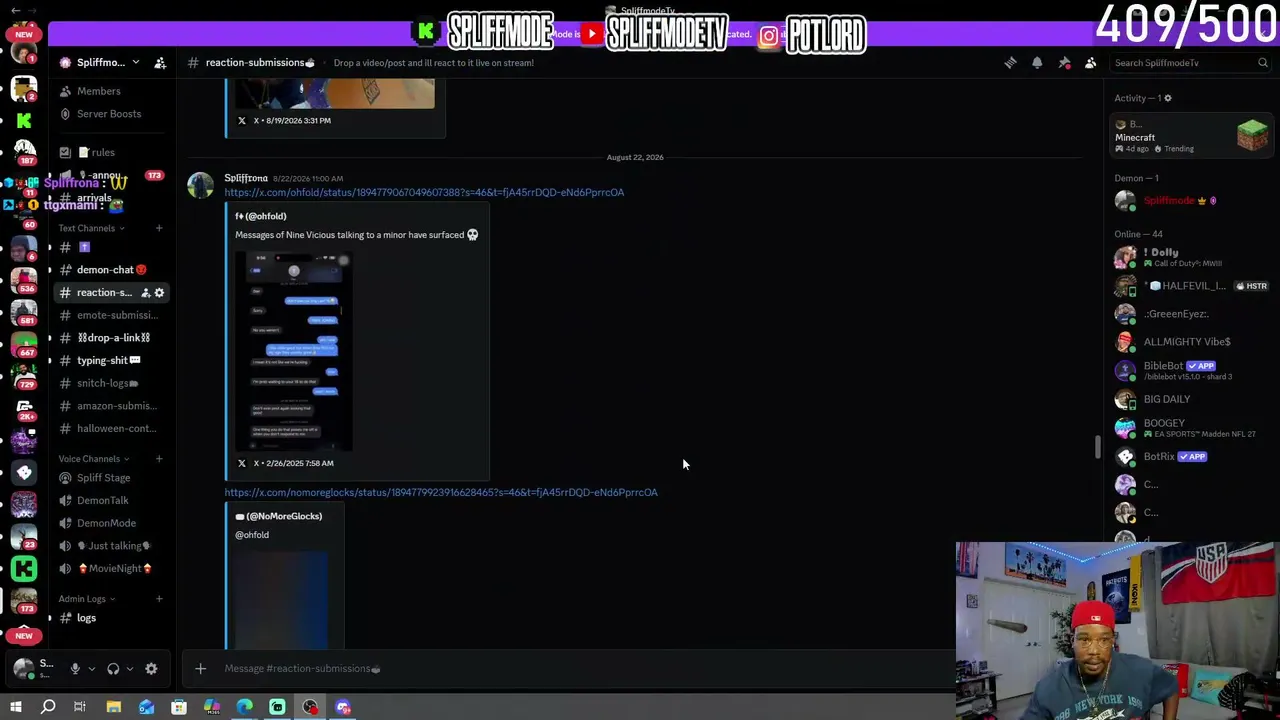1280x720 pixels.
Task: Click the Windows Start button
Action: (15, 707)
